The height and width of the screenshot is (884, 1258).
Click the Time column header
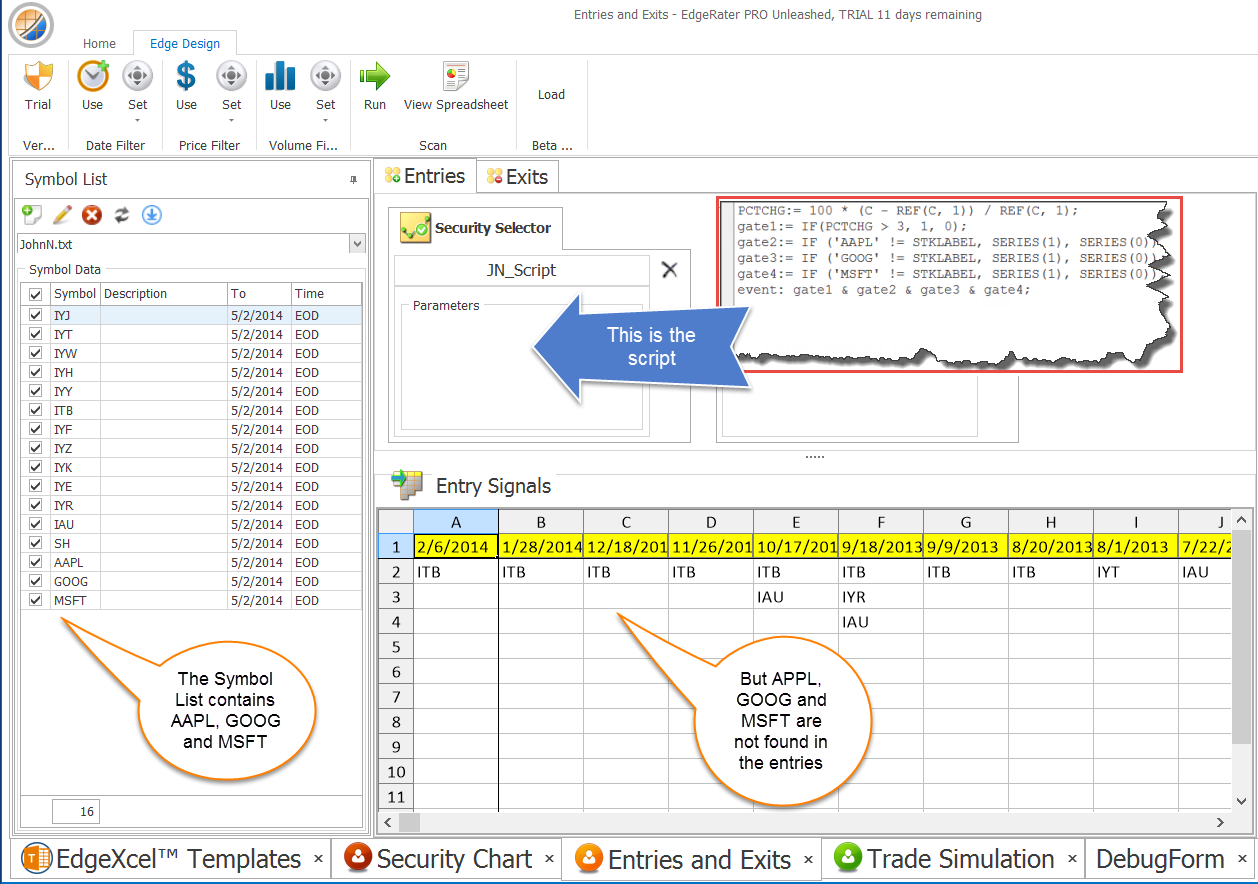coord(326,294)
